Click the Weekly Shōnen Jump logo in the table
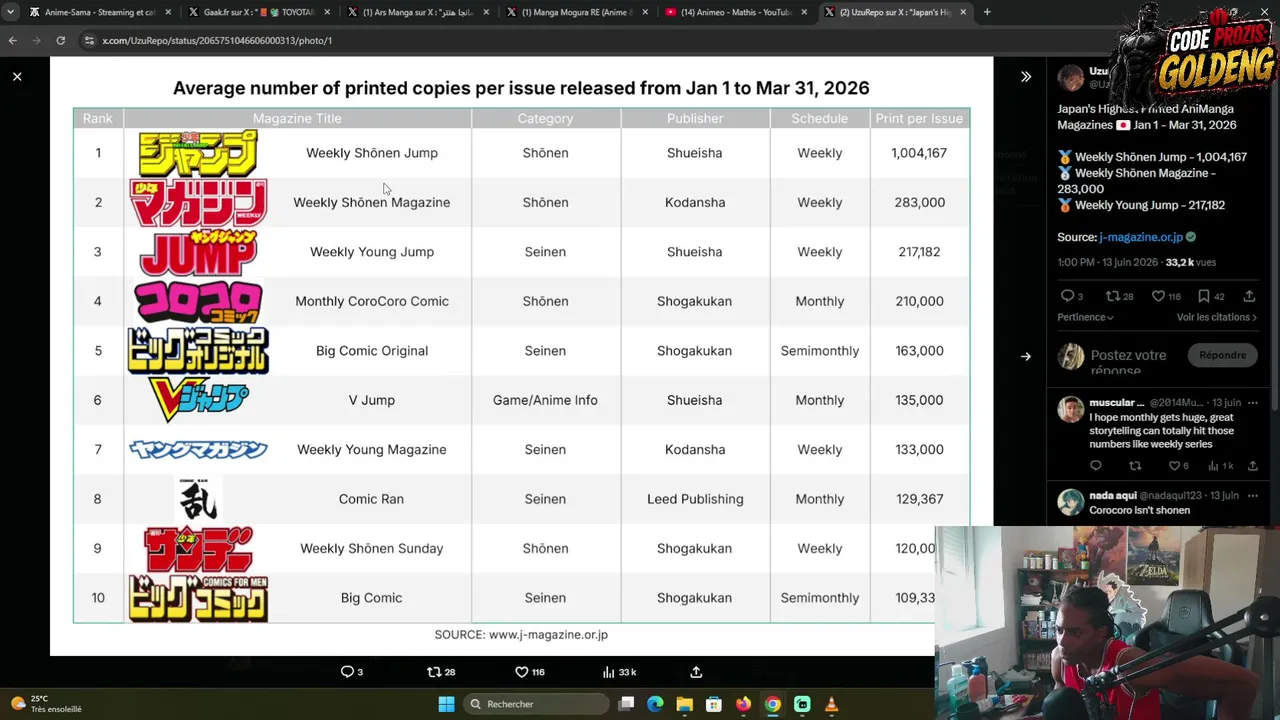 click(198, 153)
